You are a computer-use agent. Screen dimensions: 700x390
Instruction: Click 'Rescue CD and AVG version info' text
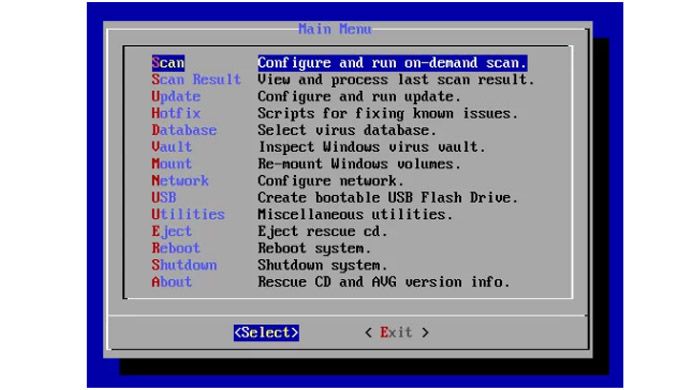[384, 282]
